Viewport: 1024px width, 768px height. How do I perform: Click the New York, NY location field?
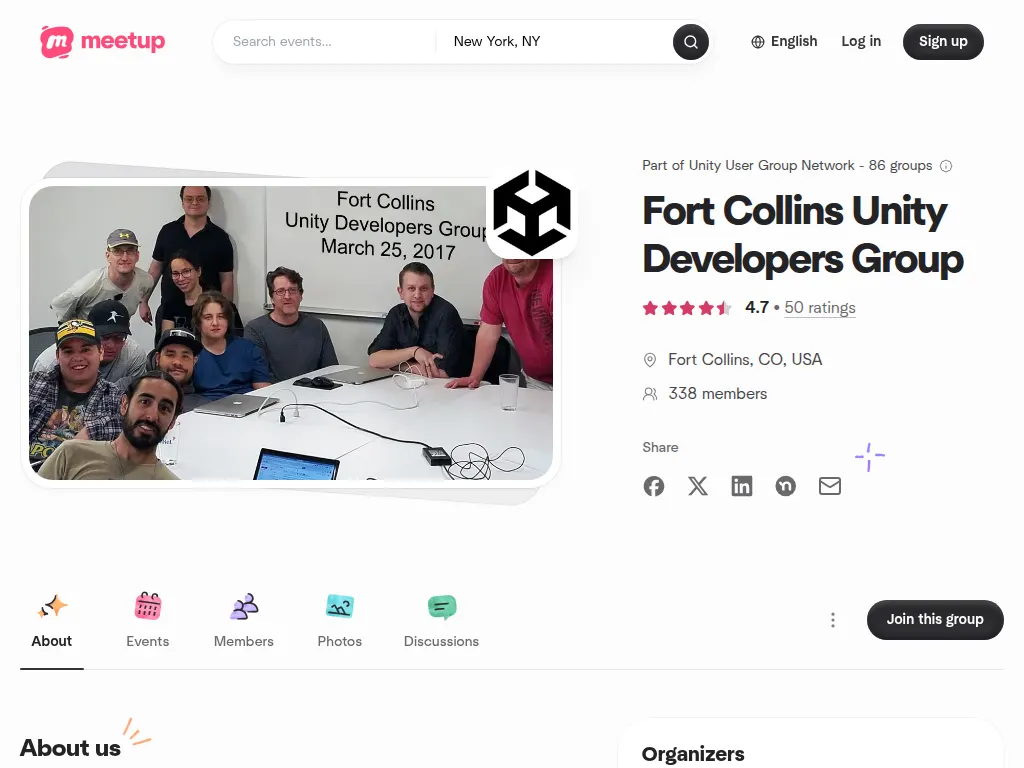(x=555, y=42)
